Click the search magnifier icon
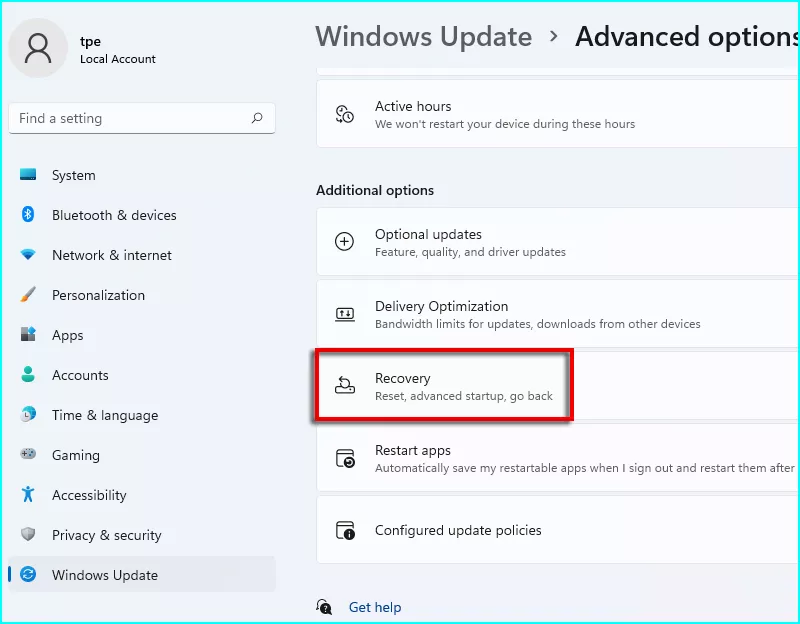The width and height of the screenshot is (800, 624). (x=257, y=118)
